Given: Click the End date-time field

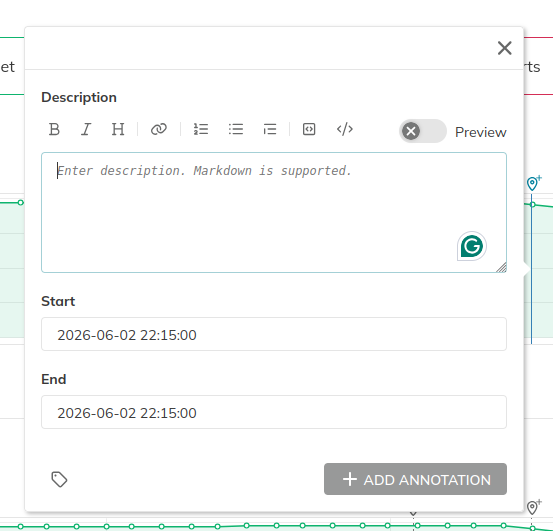Looking at the screenshot, I should (274, 412).
